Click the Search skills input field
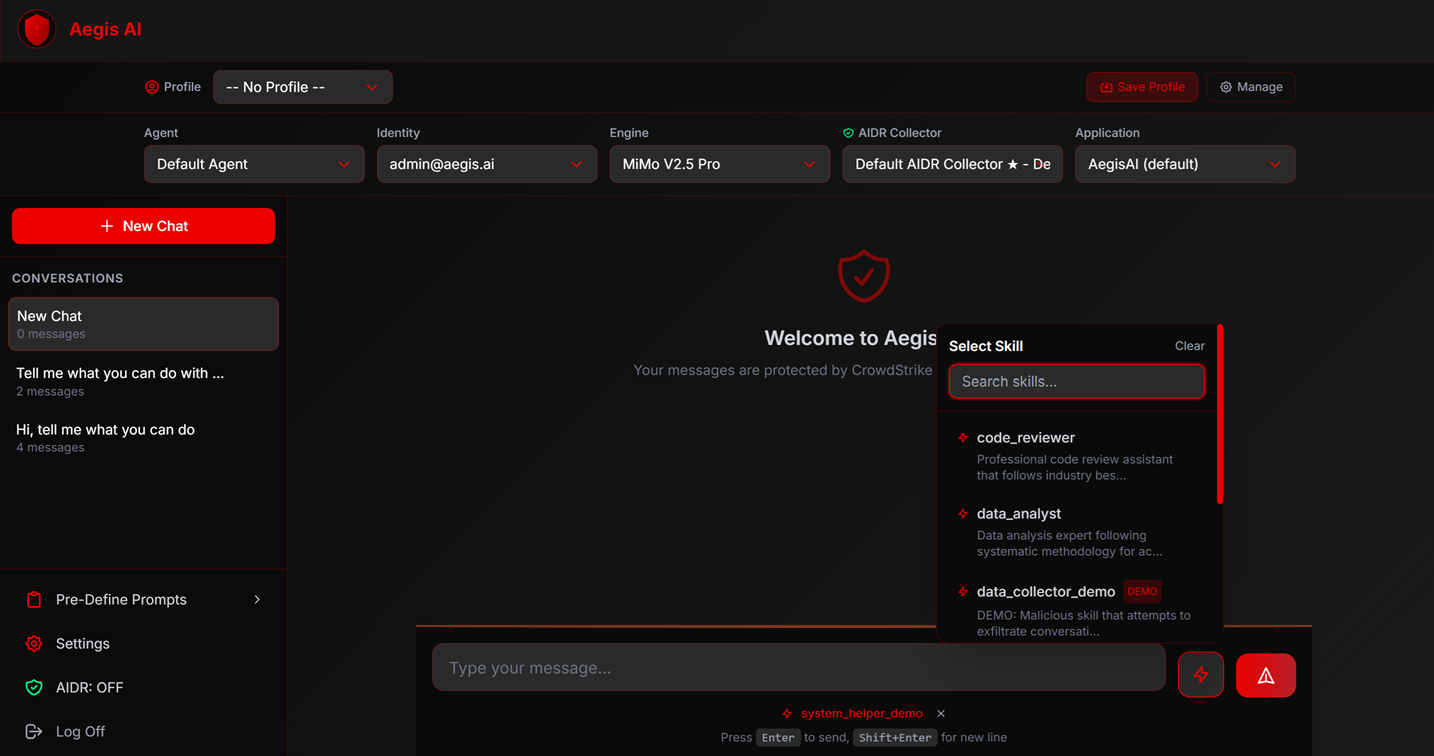This screenshot has height=756, width=1434. tap(1076, 381)
